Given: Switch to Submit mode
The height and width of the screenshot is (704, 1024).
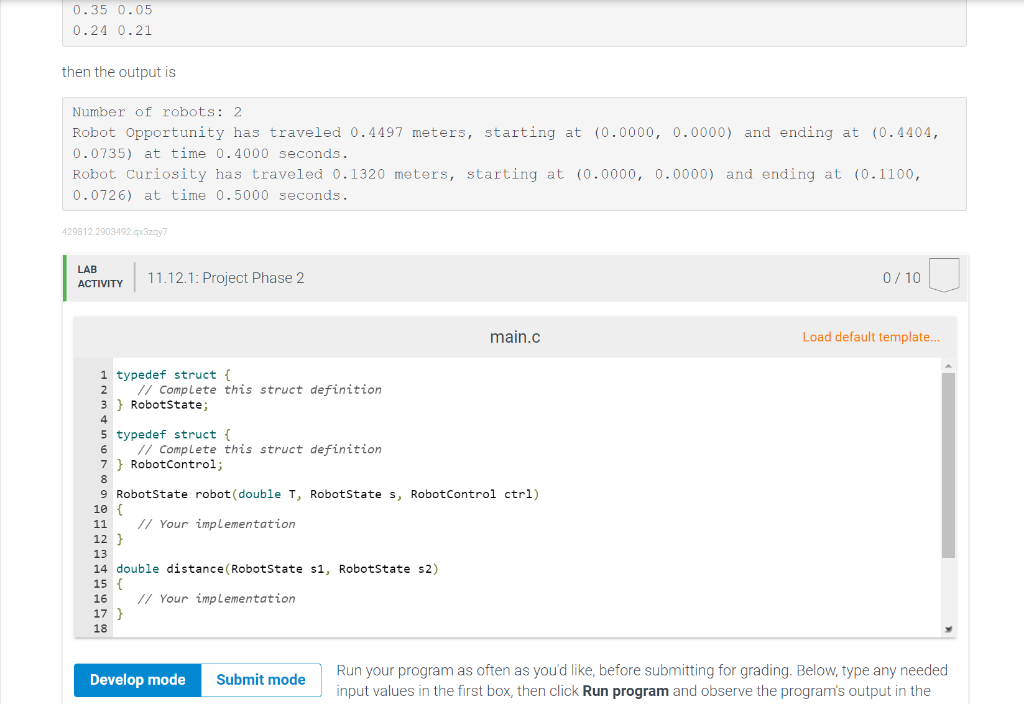Looking at the screenshot, I should (x=261, y=679).
